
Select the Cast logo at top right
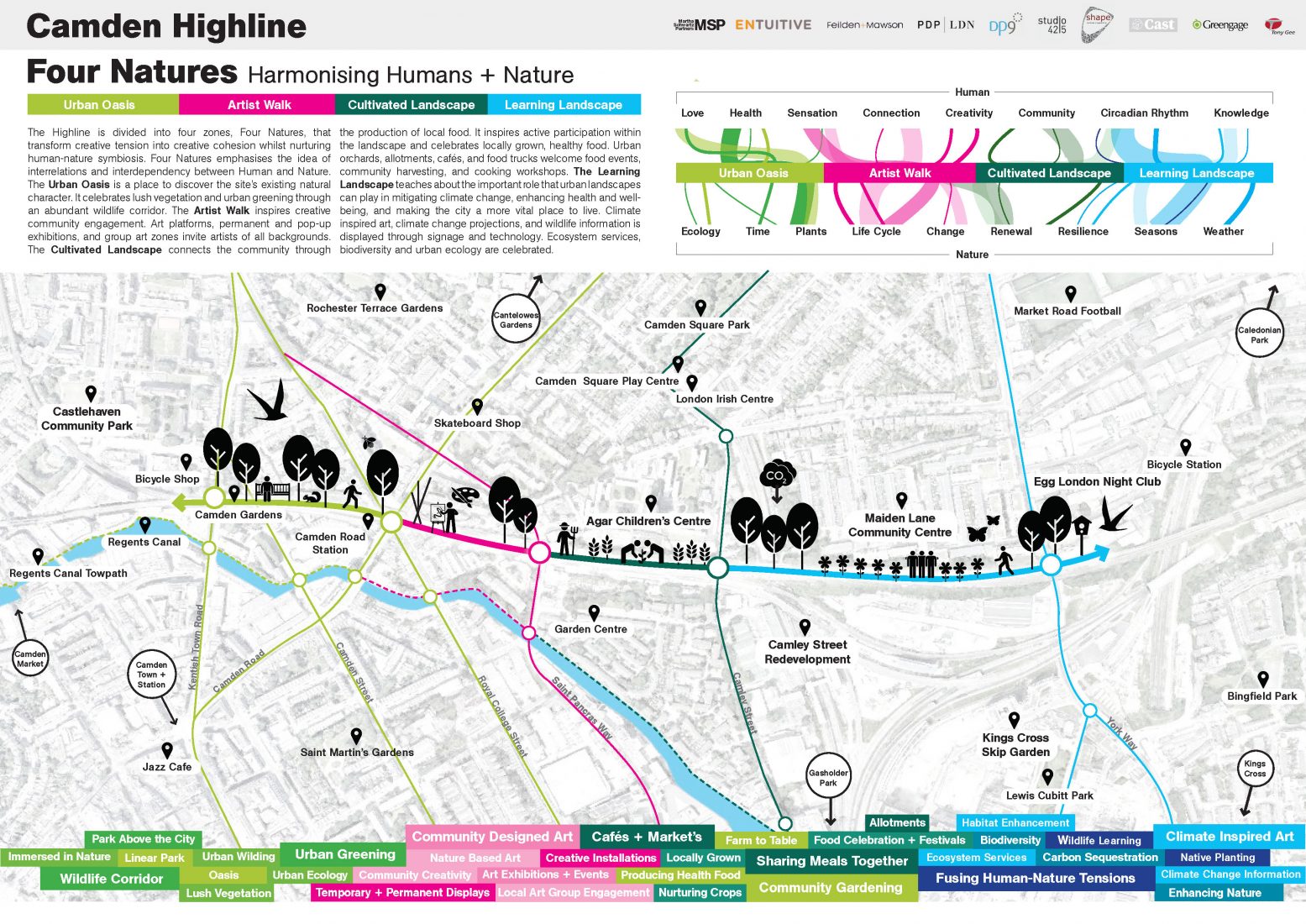click(1152, 24)
